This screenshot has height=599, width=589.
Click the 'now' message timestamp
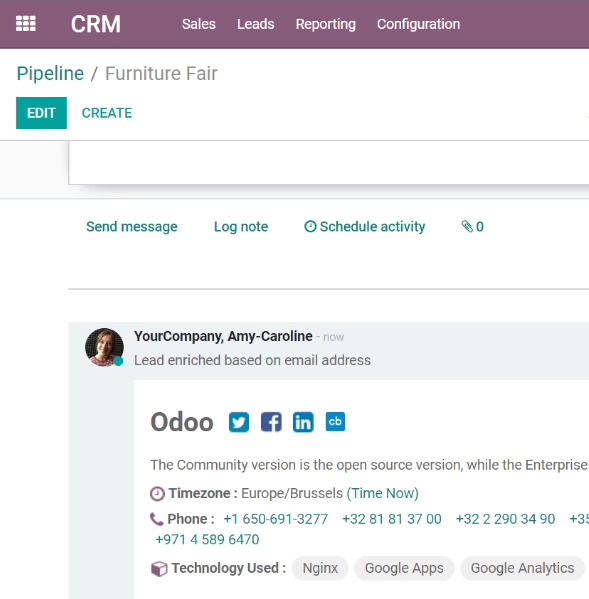333,337
